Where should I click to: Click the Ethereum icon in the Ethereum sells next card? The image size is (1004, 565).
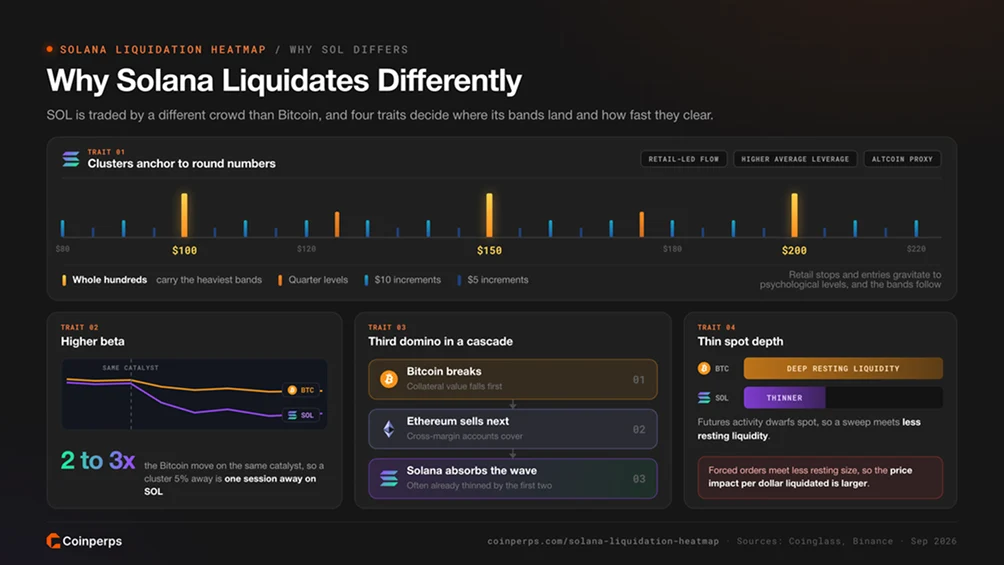pyautogui.click(x=389, y=429)
